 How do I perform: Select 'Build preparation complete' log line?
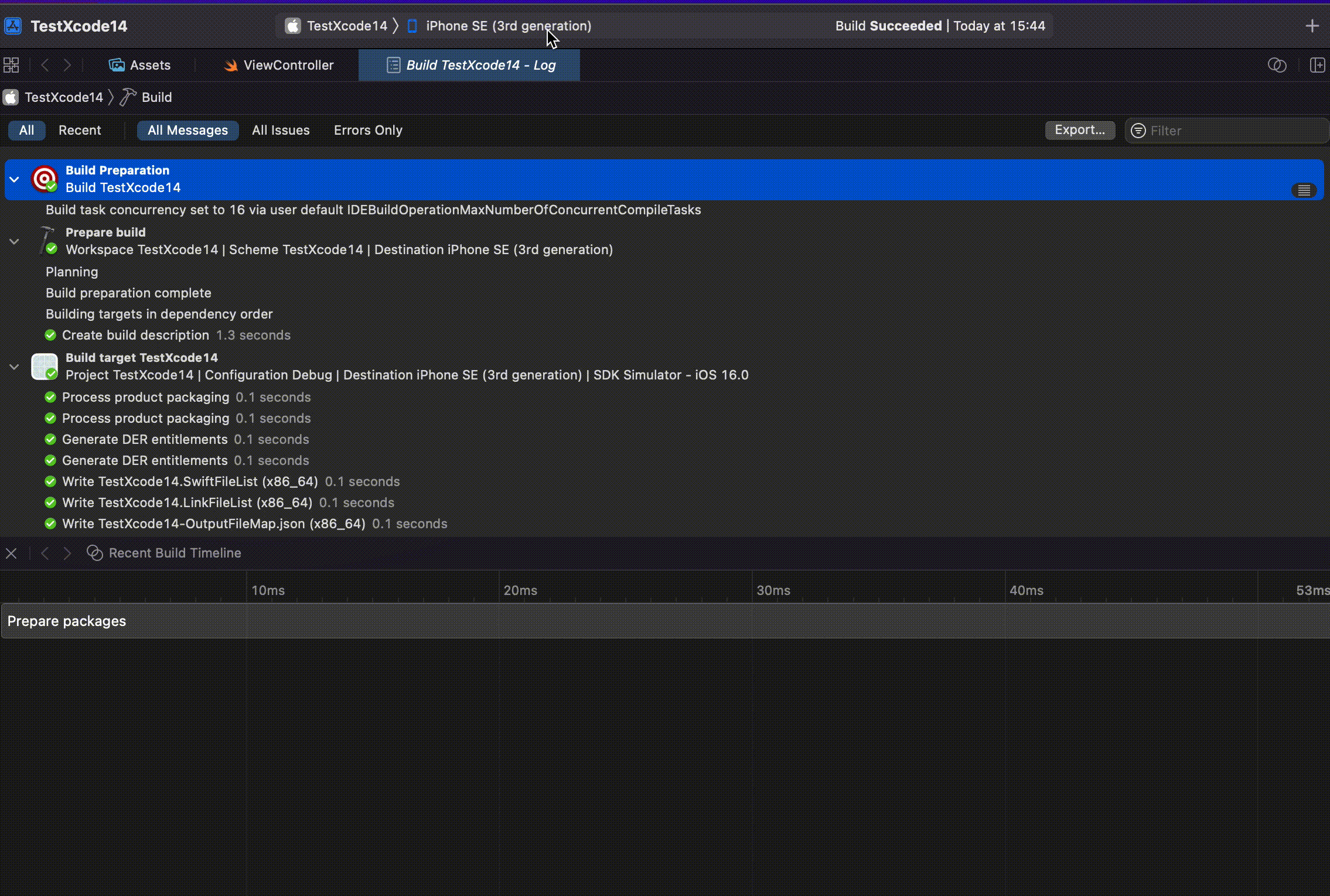(128, 293)
